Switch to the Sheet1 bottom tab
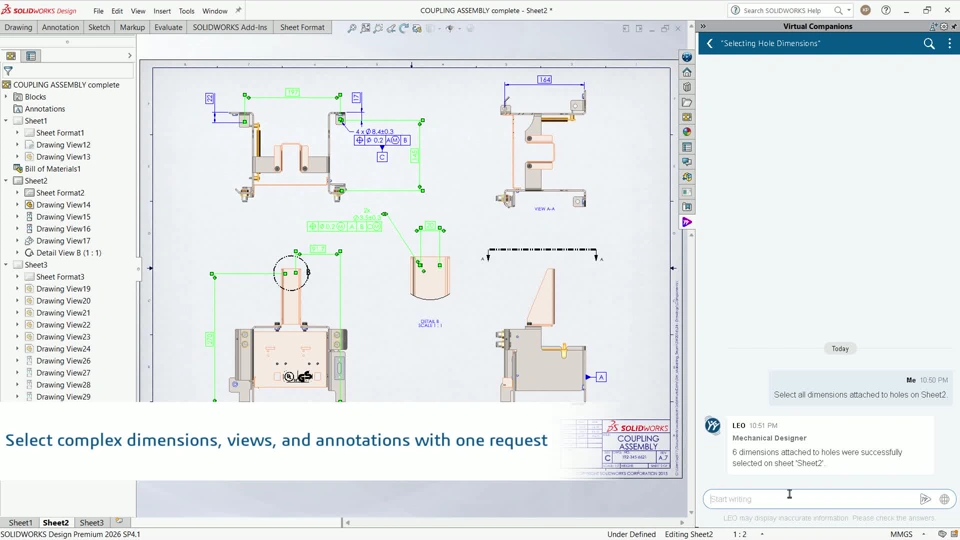The height and width of the screenshot is (540, 960). click(20, 523)
